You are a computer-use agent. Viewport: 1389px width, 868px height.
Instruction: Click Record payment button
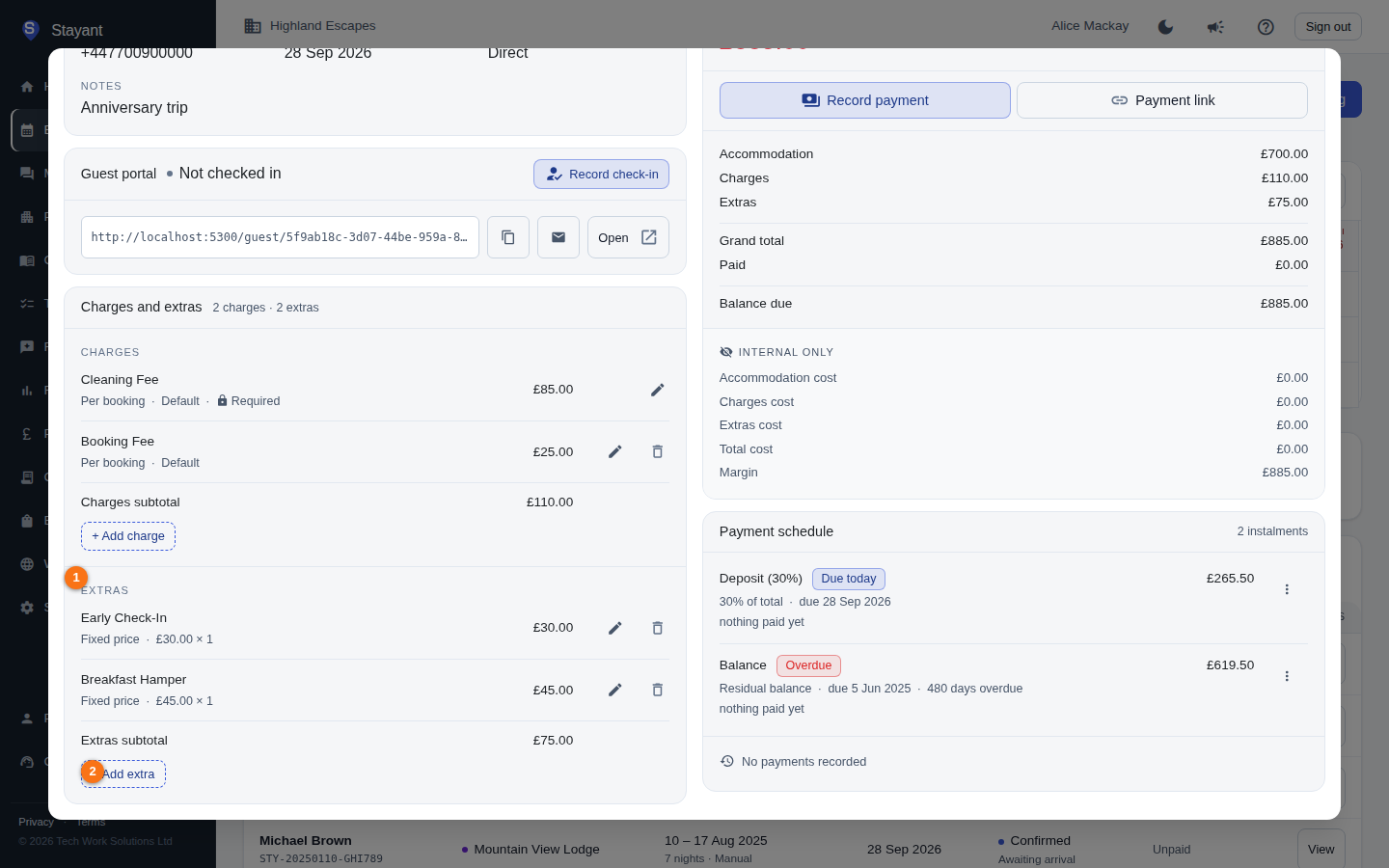click(x=865, y=100)
